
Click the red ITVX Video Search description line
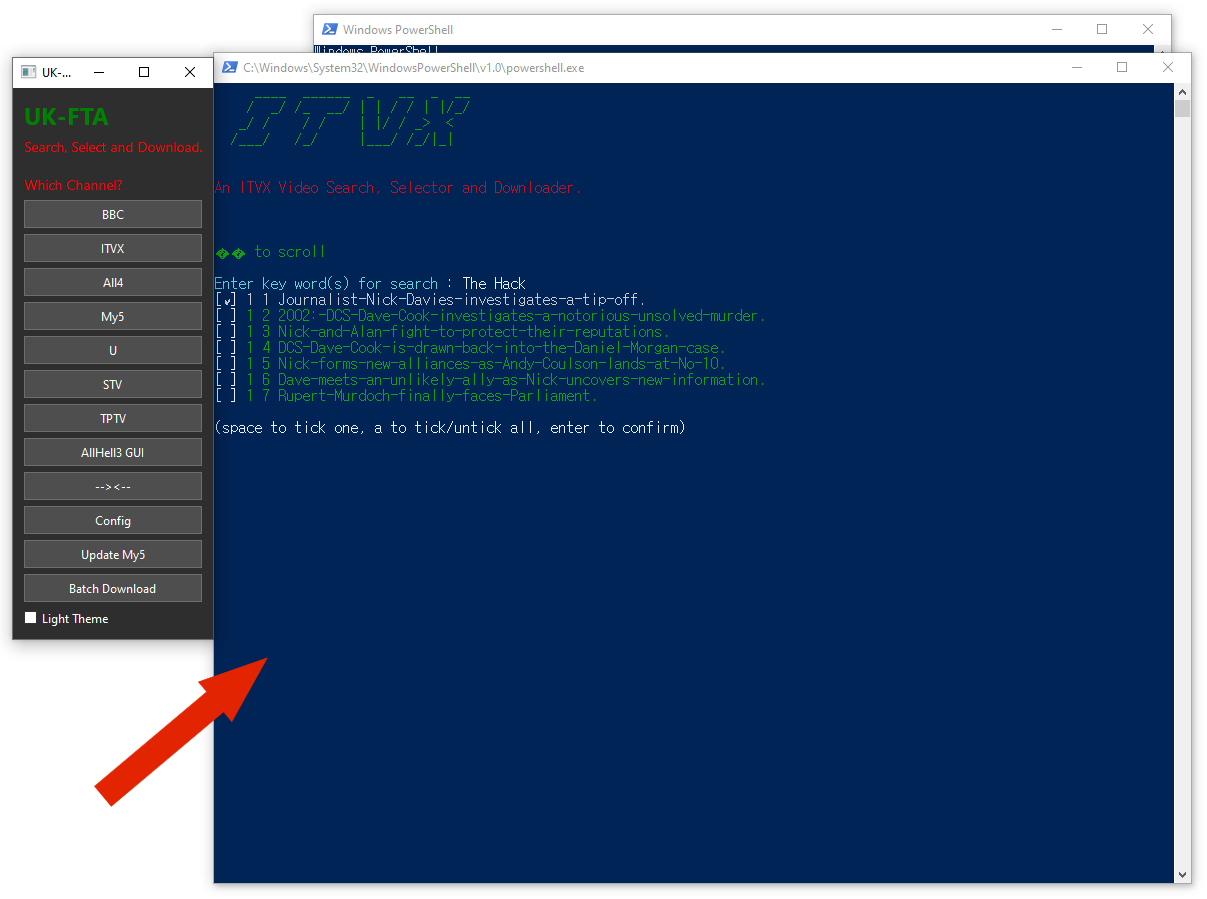pyautogui.click(x=398, y=188)
